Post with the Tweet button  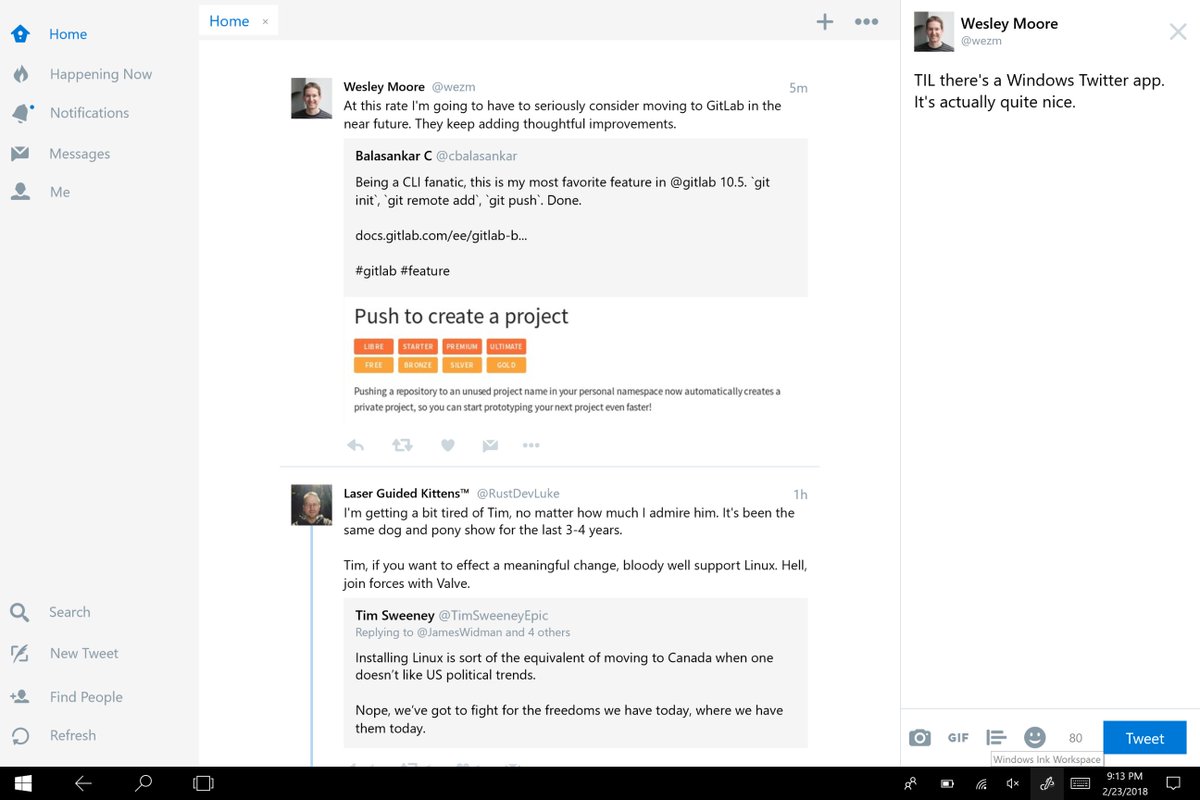pos(1144,738)
